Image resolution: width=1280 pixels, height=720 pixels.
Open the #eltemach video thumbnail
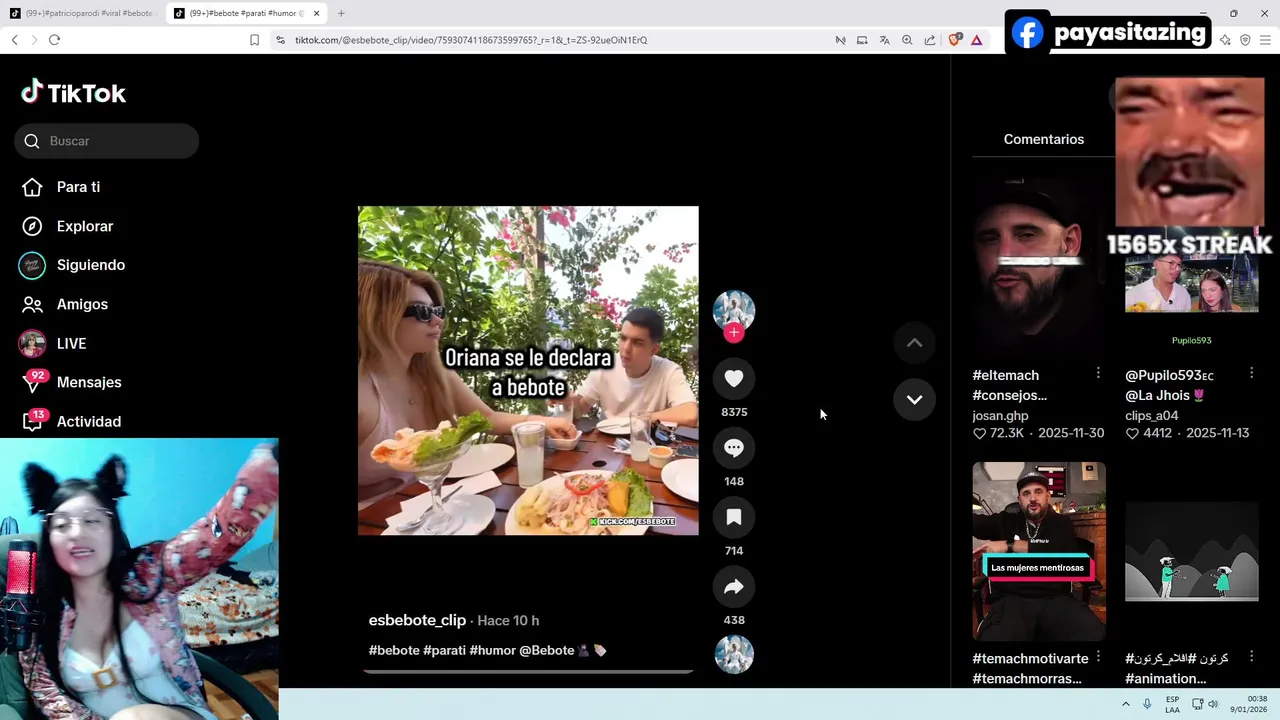click(x=1039, y=267)
